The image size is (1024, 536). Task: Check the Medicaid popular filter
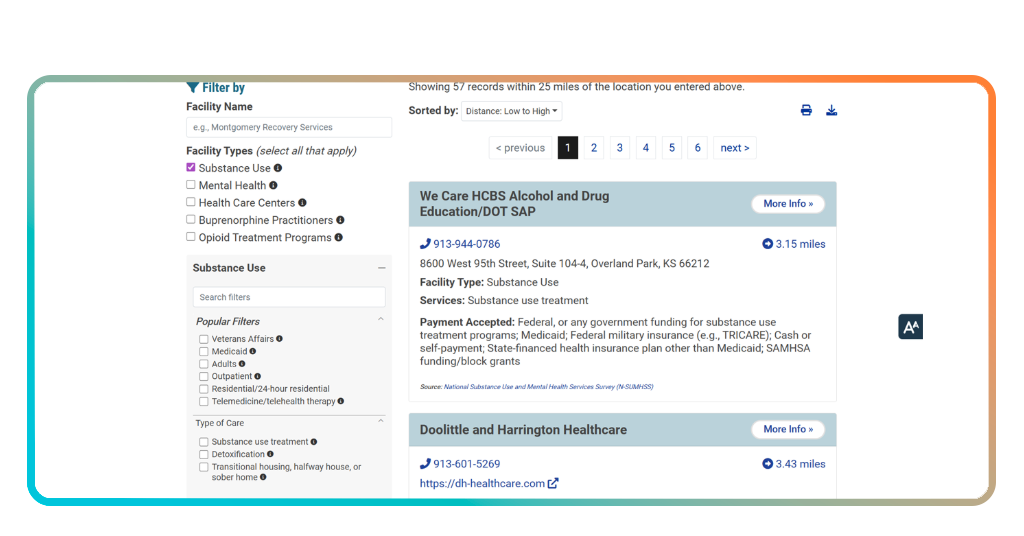point(204,352)
